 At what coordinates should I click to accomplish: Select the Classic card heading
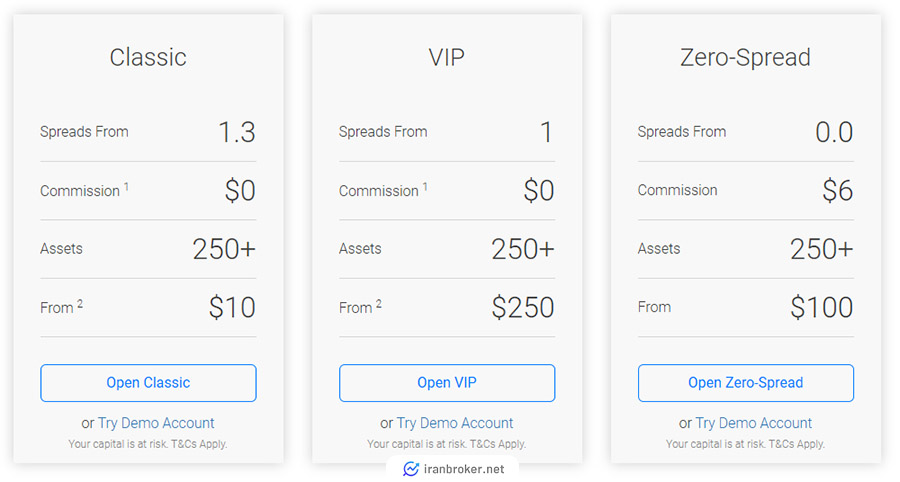148,57
